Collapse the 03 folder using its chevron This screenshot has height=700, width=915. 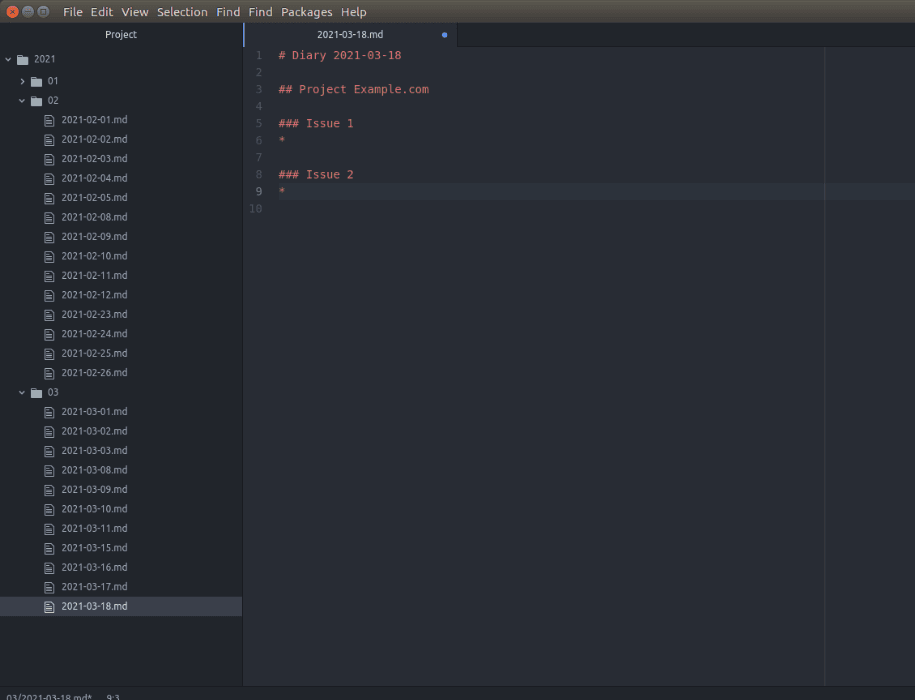click(22, 393)
